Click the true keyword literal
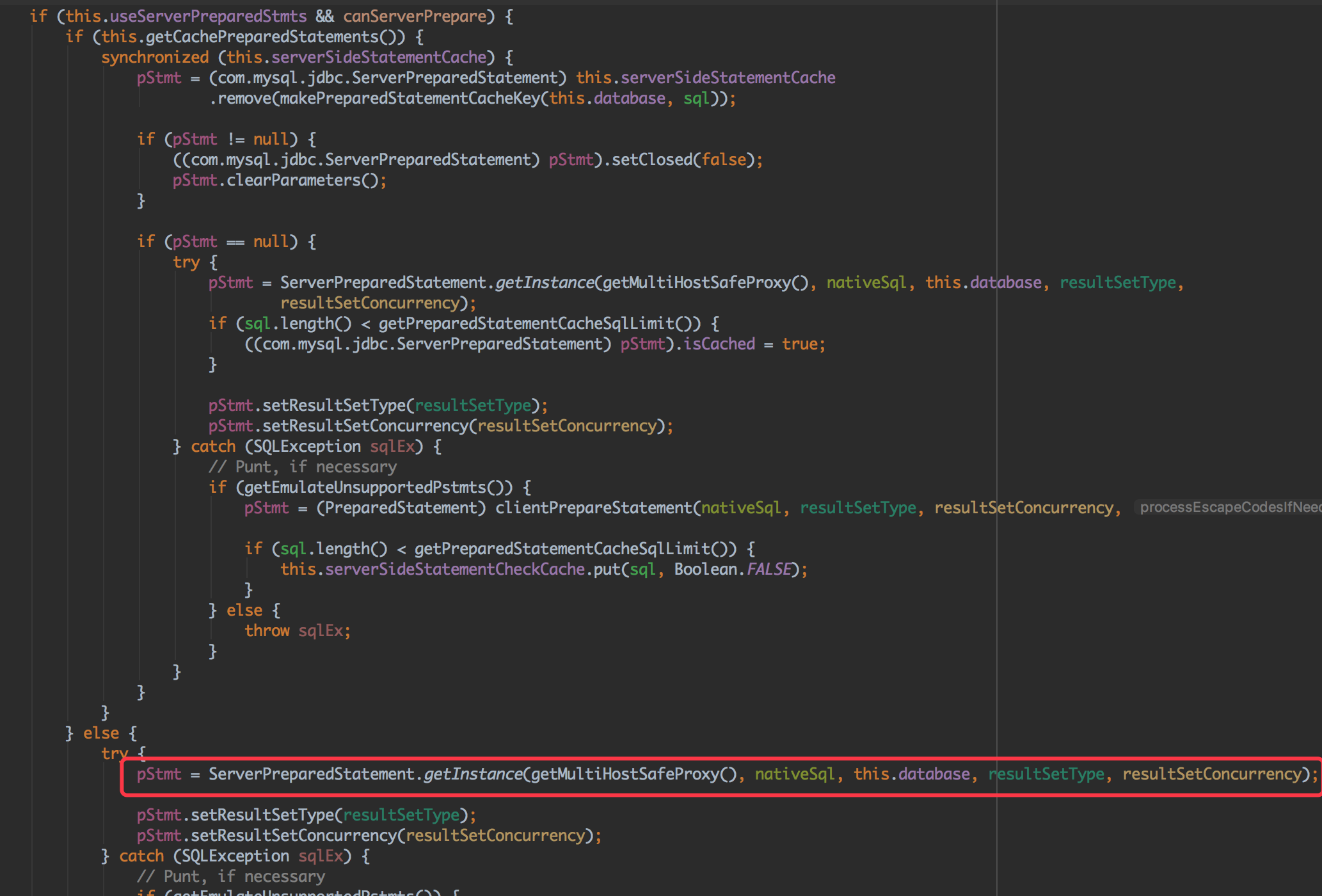1322x896 pixels. click(799, 344)
